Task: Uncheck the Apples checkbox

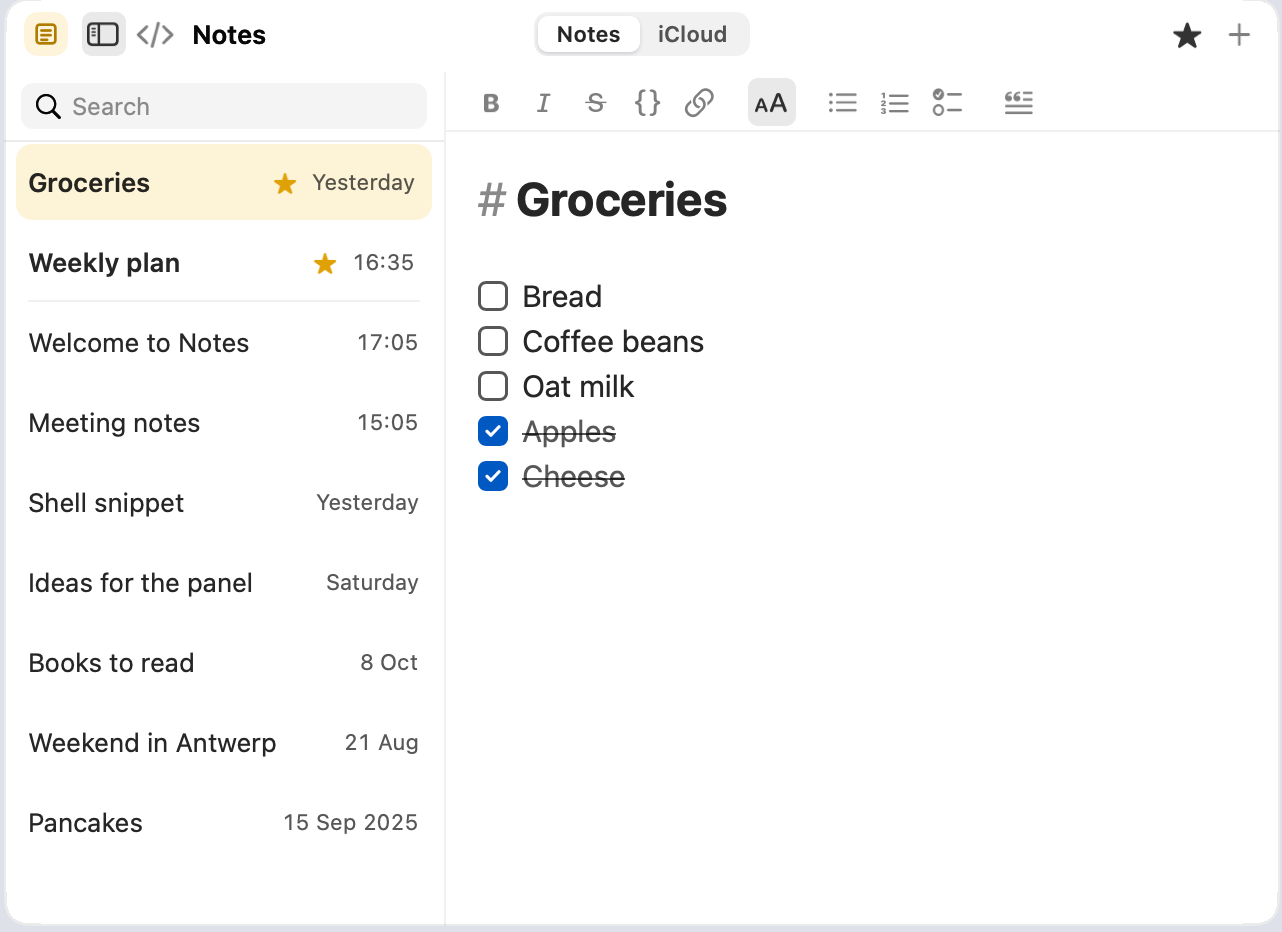Action: coord(493,431)
